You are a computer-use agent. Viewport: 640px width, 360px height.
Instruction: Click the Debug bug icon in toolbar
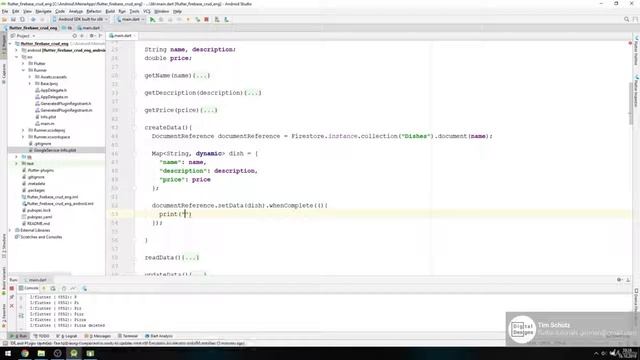pos(161,19)
